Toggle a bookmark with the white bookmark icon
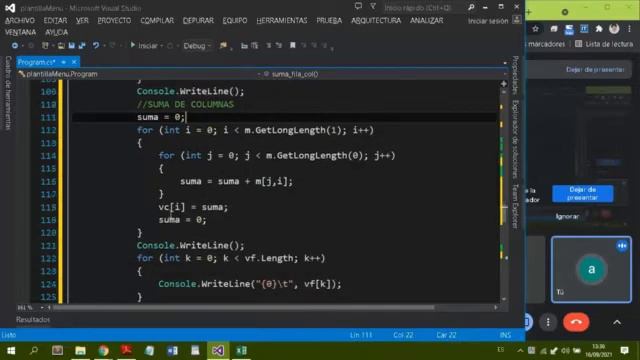640x360 pixels. (293, 45)
